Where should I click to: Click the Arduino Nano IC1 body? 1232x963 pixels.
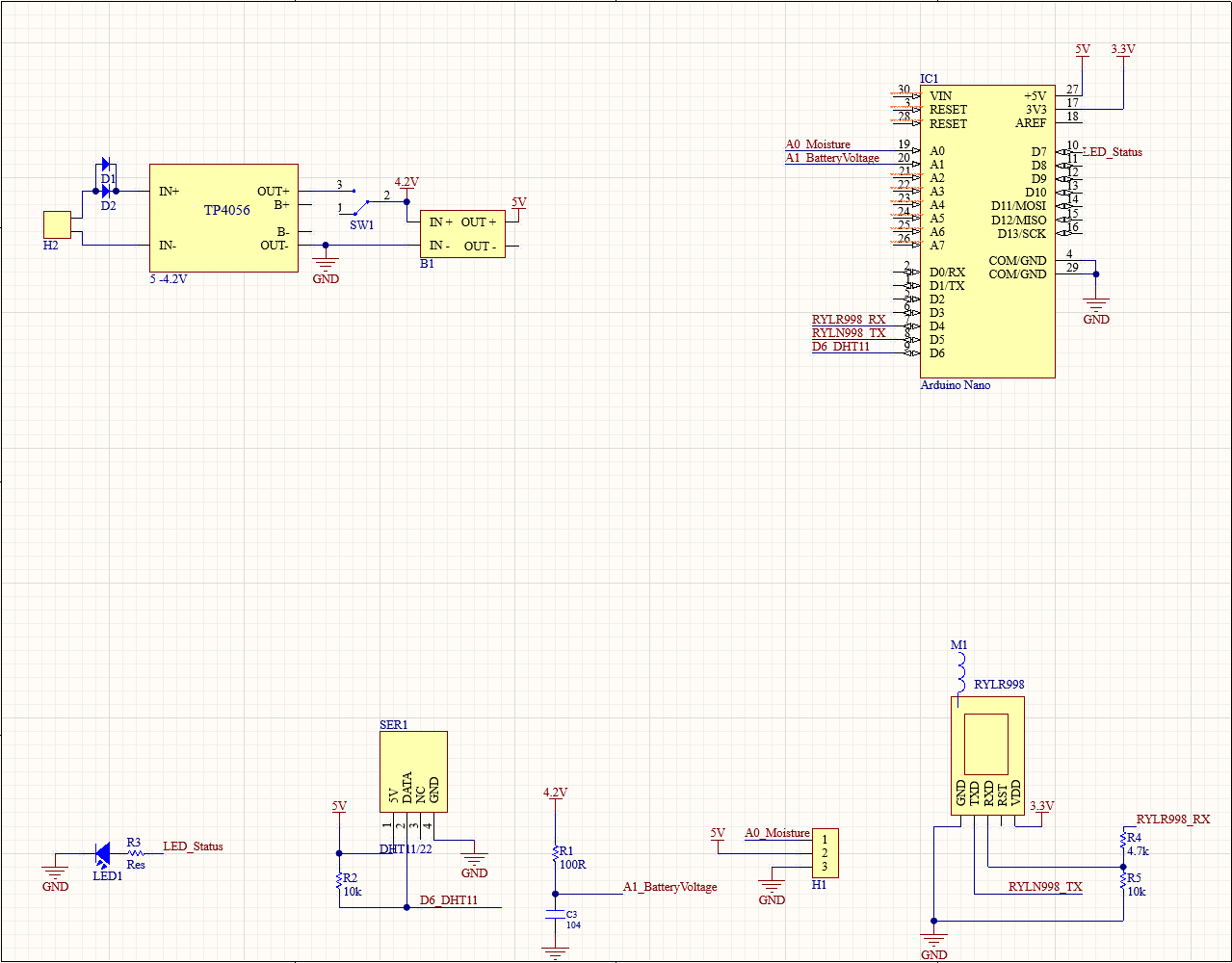[x=986, y=231]
